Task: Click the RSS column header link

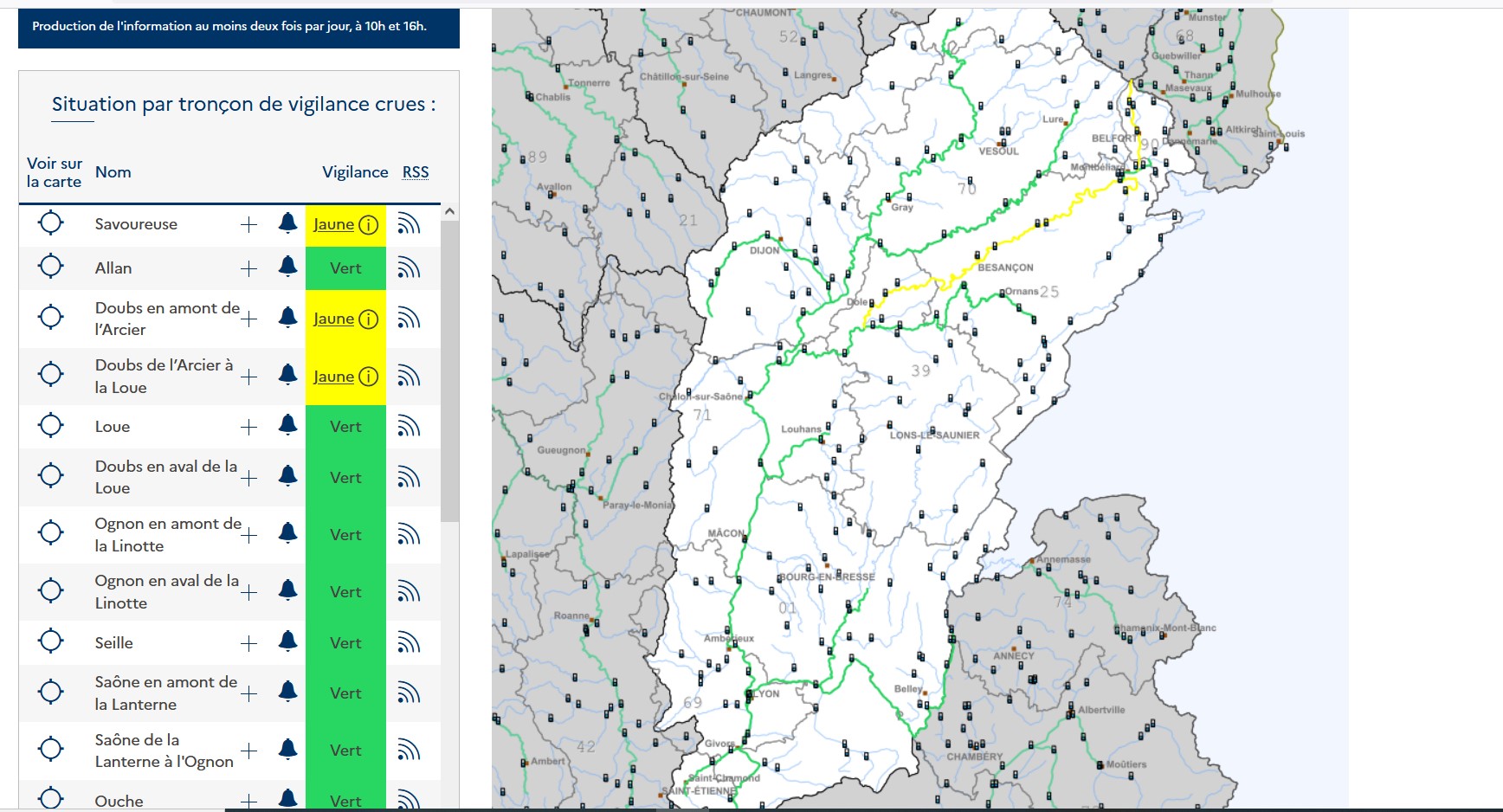Action: 416,172
